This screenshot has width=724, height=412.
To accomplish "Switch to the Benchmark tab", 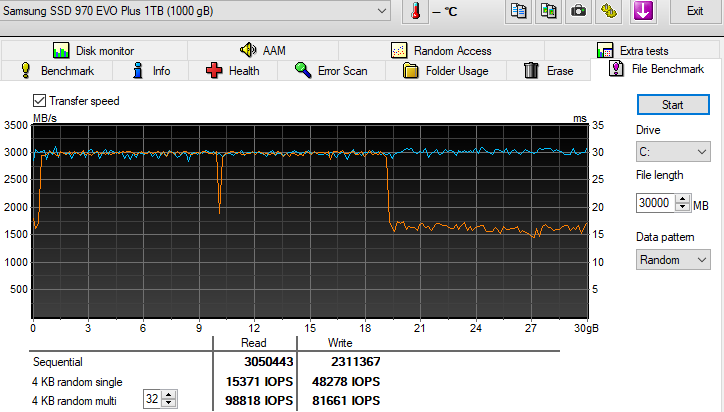I will pyautogui.click(x=57, y=71).
